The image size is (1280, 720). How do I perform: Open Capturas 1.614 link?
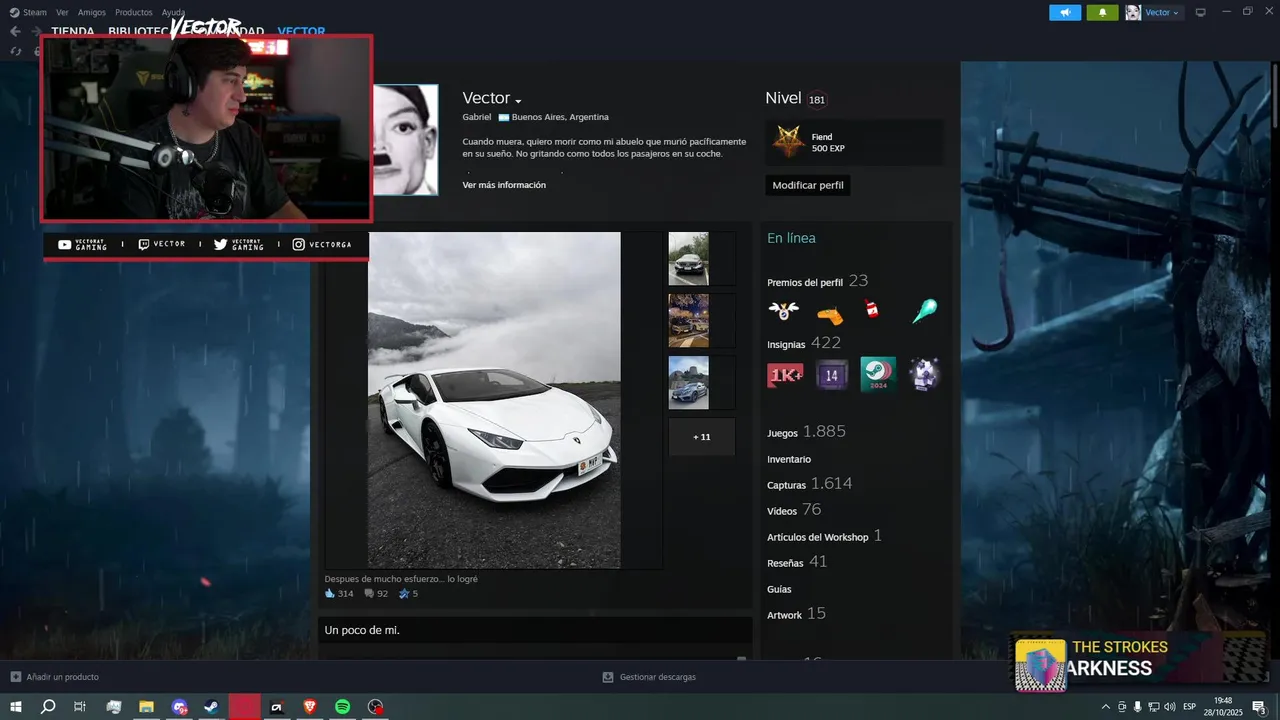(x=810, y=484)
